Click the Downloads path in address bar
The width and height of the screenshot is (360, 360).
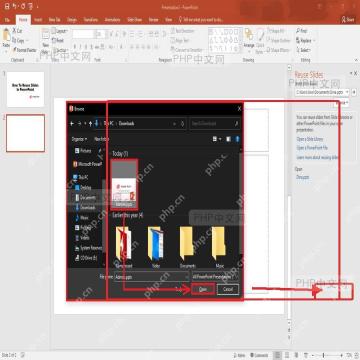click(x=127, y=124)
